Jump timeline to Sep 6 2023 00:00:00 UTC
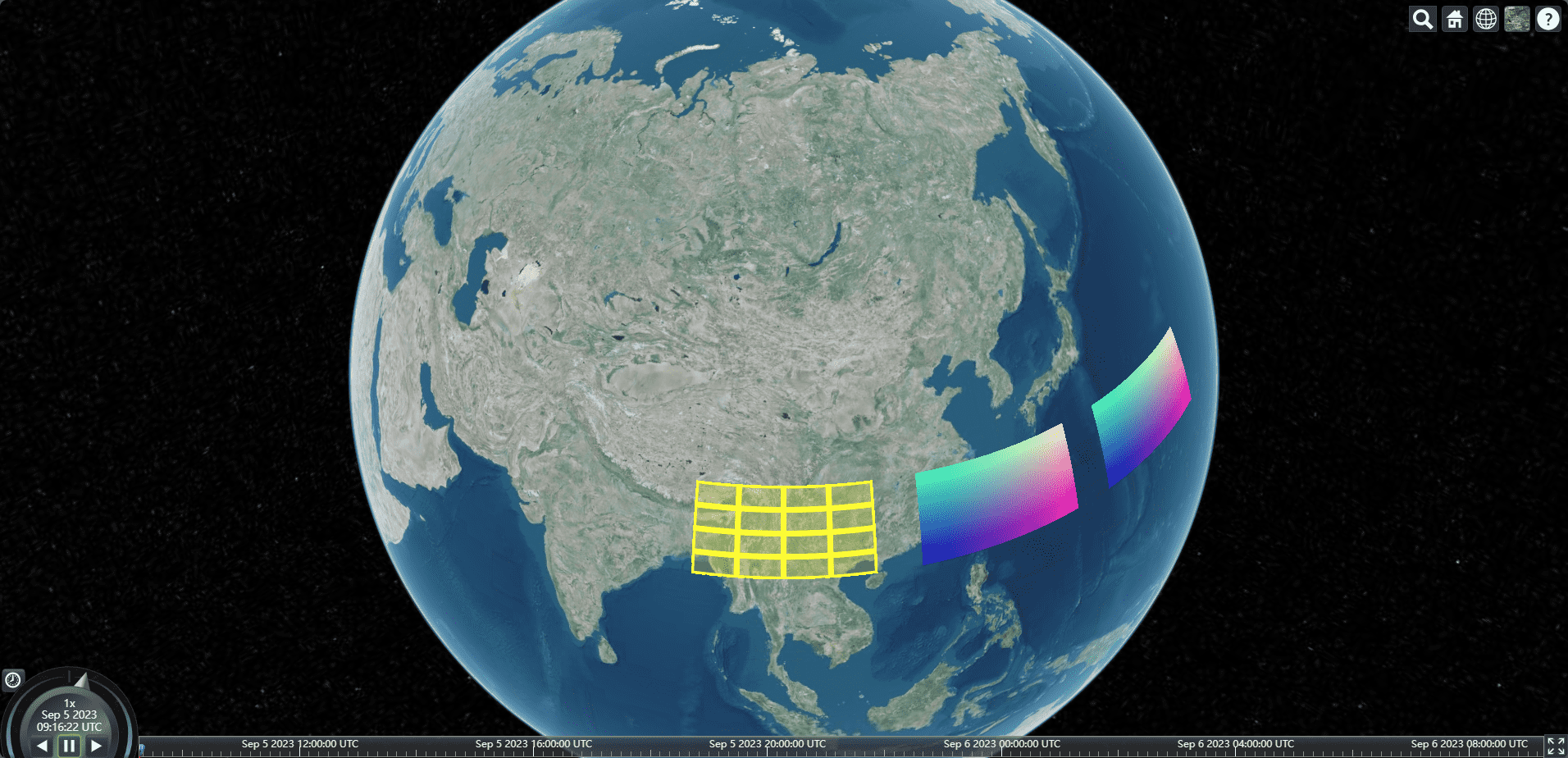The width and height of the screenshot is (1568, 758). point(1001,745)
